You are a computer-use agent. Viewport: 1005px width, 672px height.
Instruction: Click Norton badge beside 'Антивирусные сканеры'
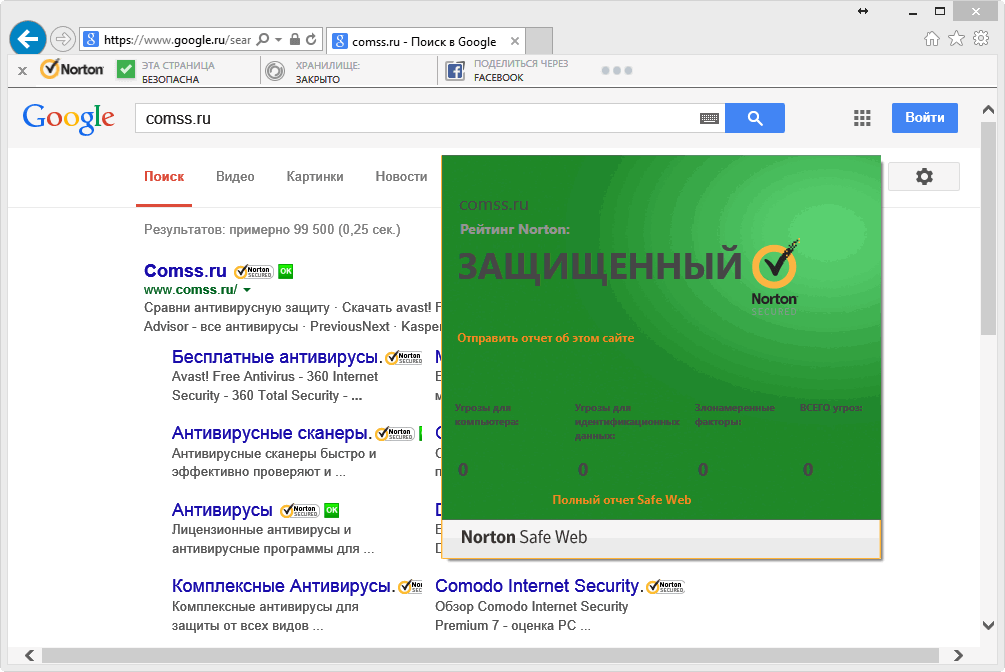click(x=394, y=433)
